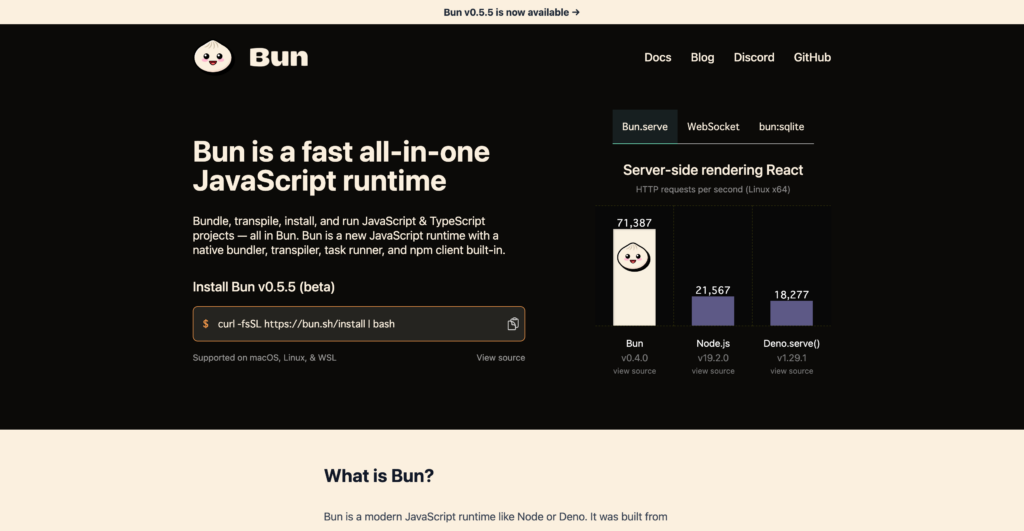
Task: Click the Bun v0.5.5 announcement banner
Action: [511, 12]
